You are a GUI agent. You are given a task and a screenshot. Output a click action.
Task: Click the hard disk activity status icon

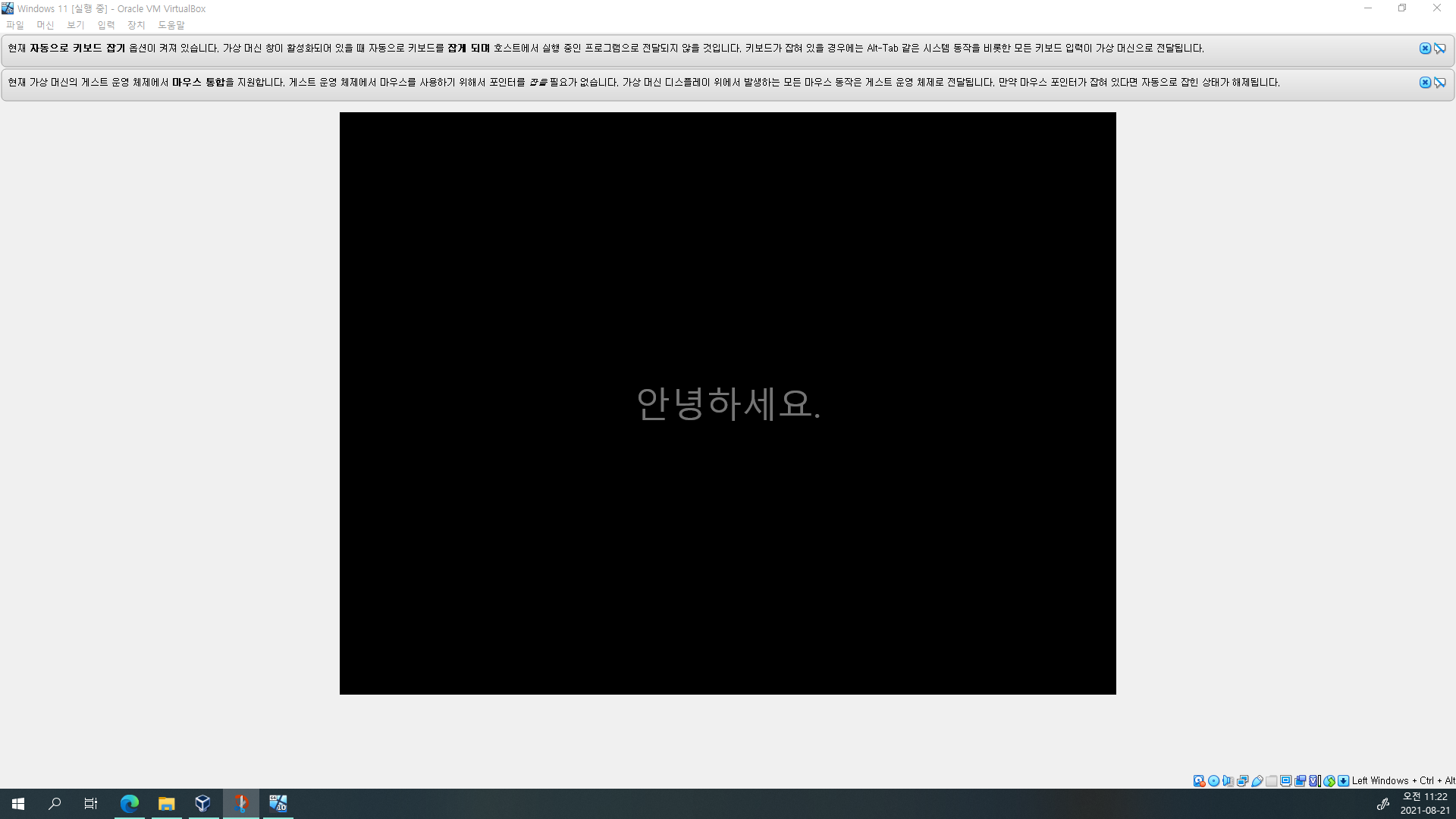[x=1199, y=781]
